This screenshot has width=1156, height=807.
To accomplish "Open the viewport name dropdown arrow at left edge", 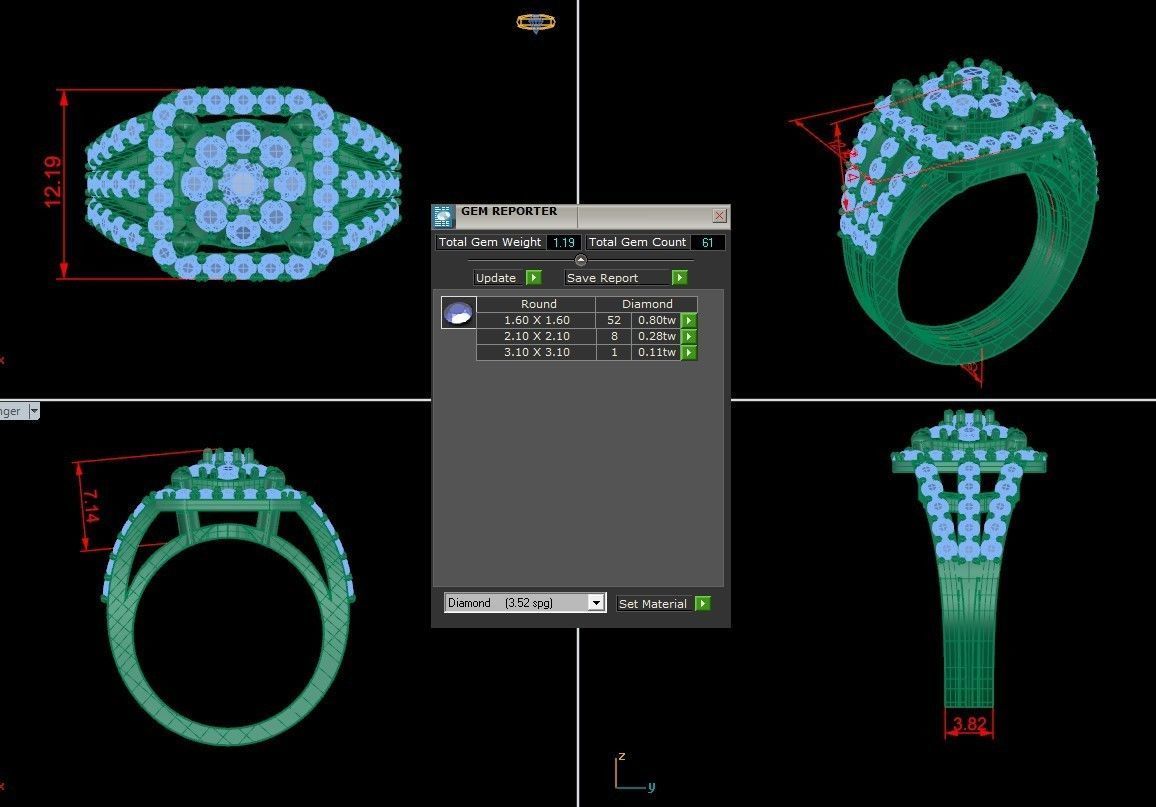I will click(34, 411).
